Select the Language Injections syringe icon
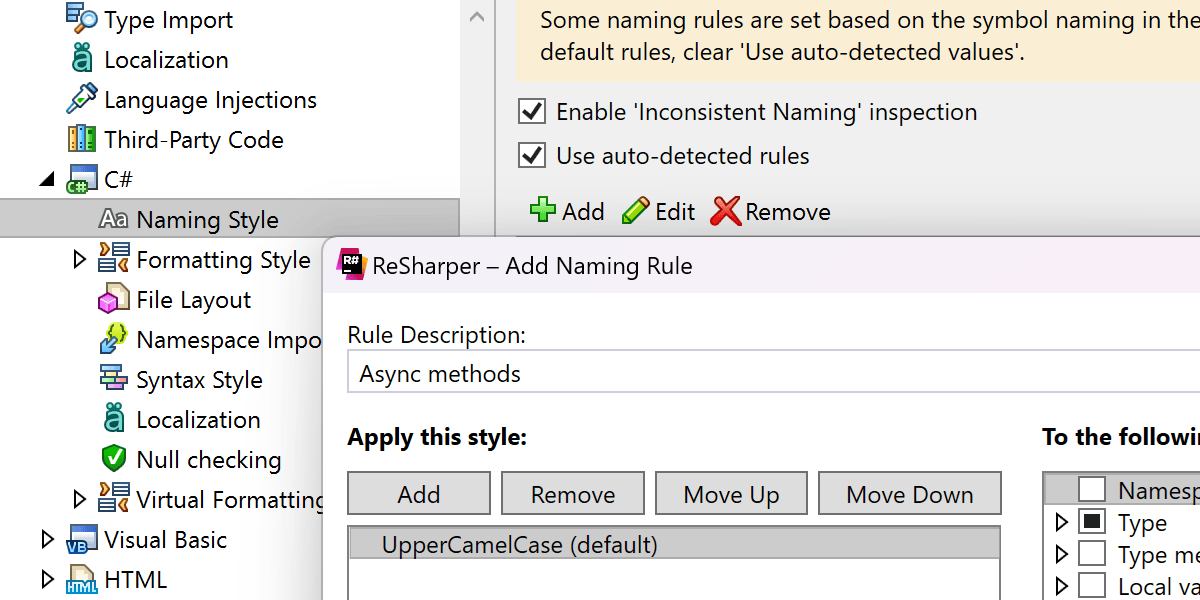 pos(81,99)
